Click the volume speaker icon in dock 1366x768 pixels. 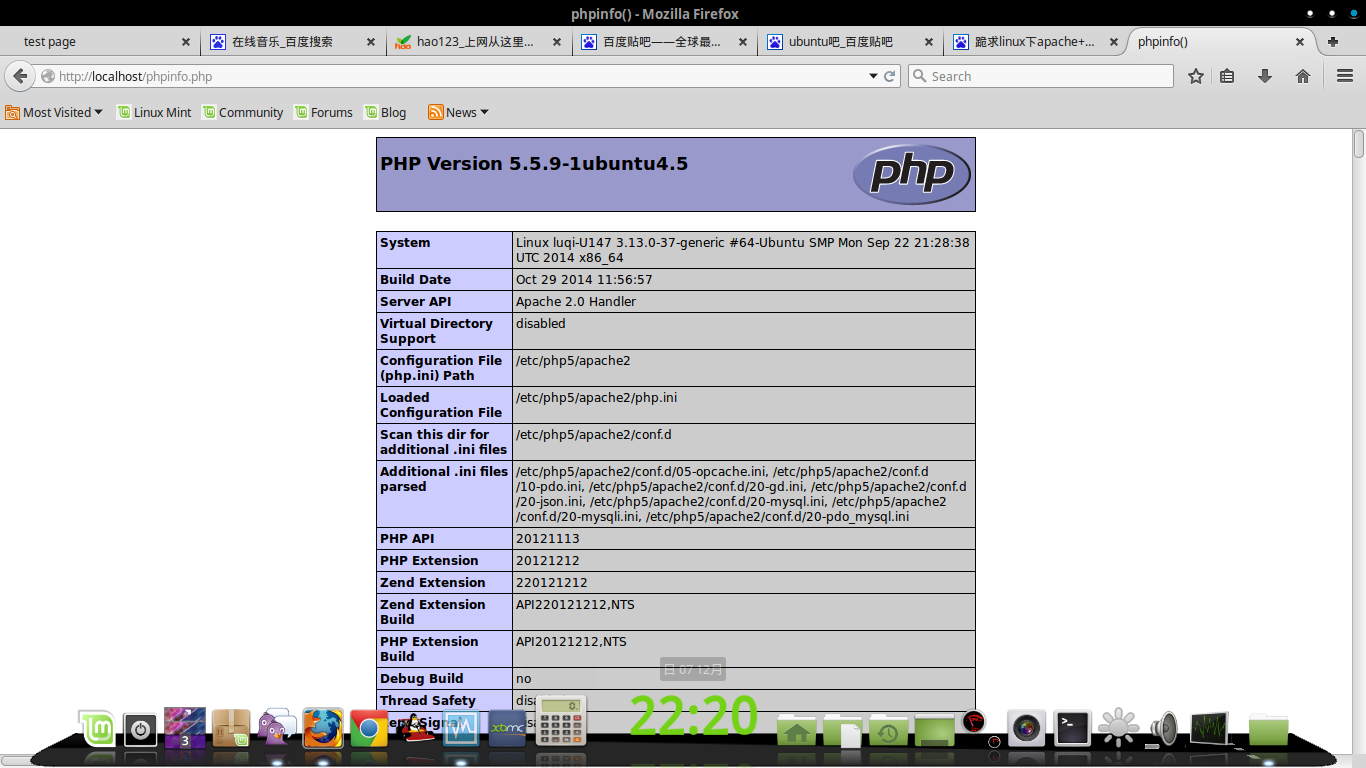click(x=1164, y=728)
